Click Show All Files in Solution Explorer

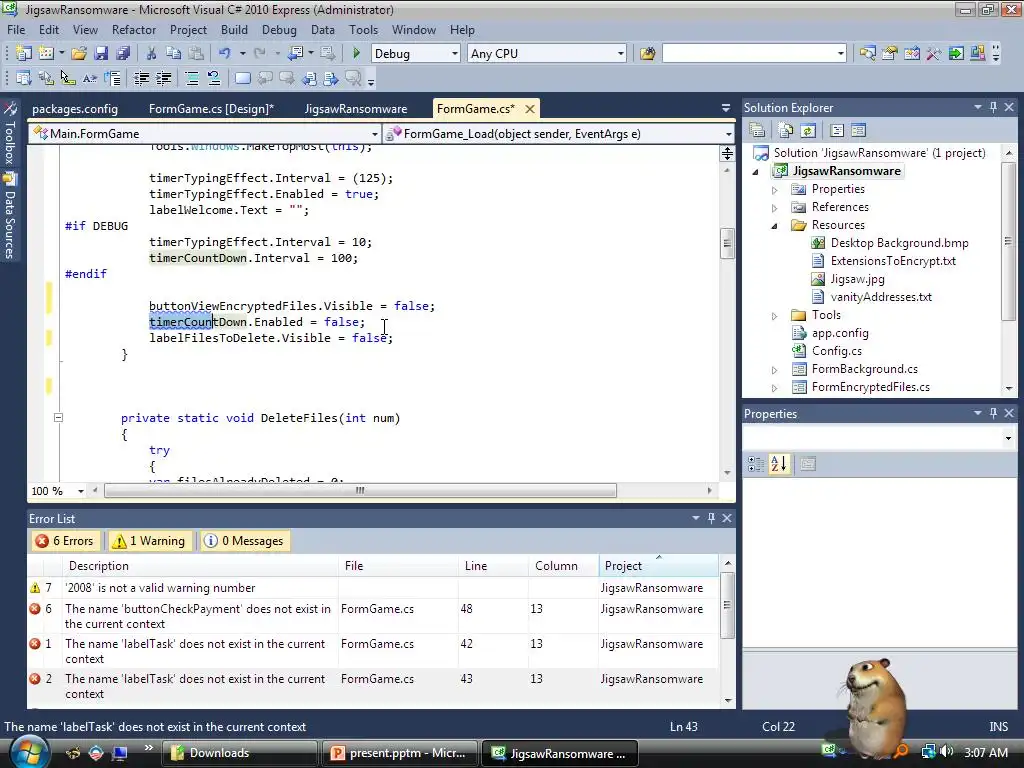pyautogui.click(x=786, y=131)
